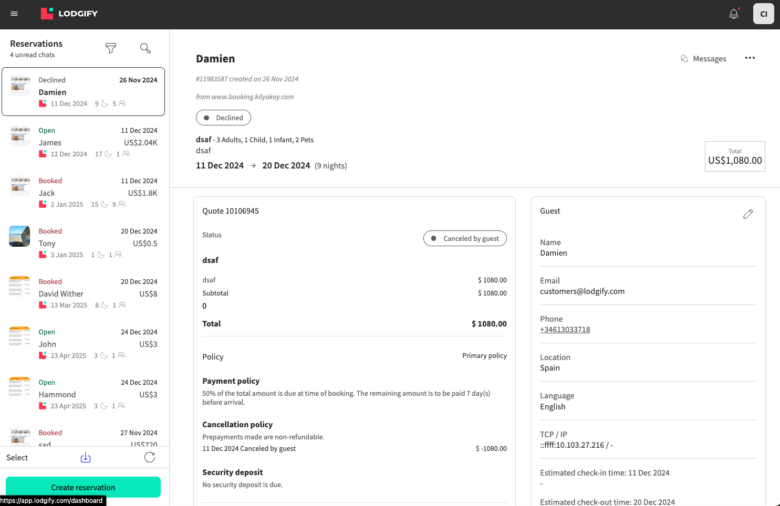Select David Wither's reservation
780x506 pixels.
tap(84, 293)
